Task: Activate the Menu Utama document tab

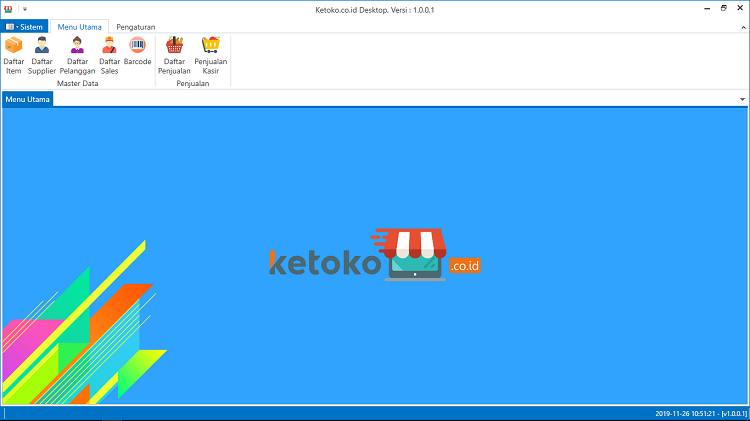Action: (x=28, y=100)
